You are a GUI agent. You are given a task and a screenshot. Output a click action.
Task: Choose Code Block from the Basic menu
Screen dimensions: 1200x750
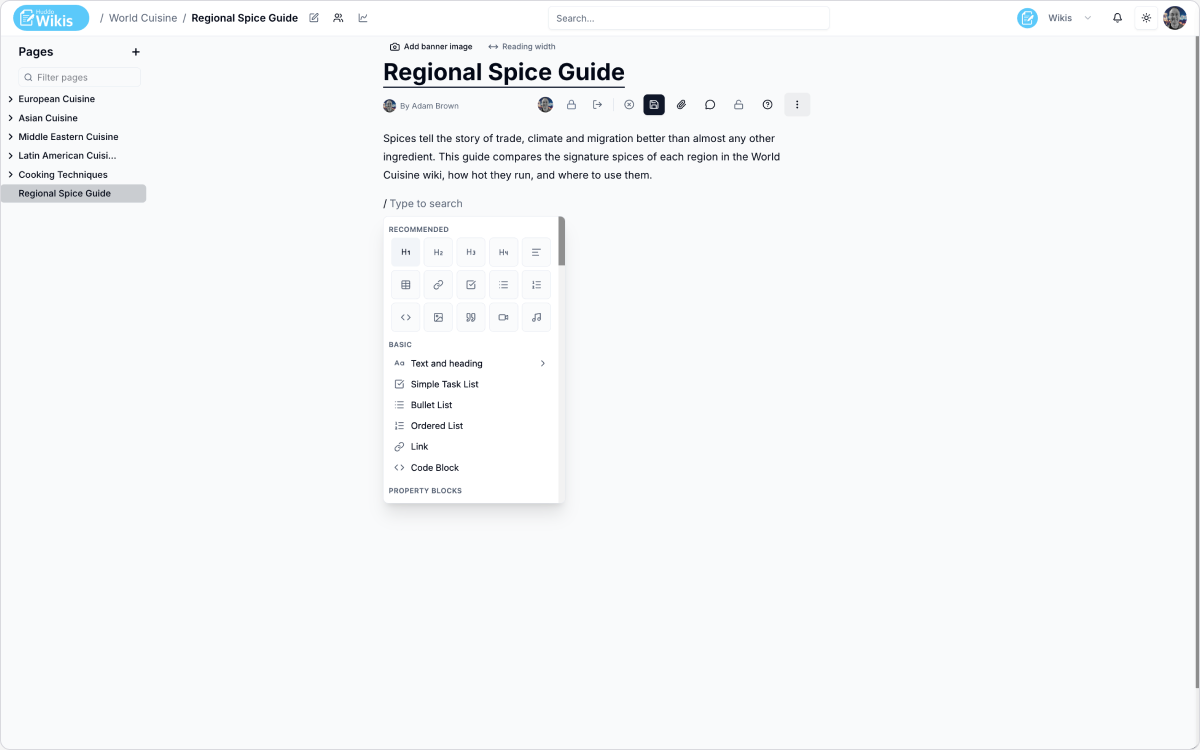471,468
